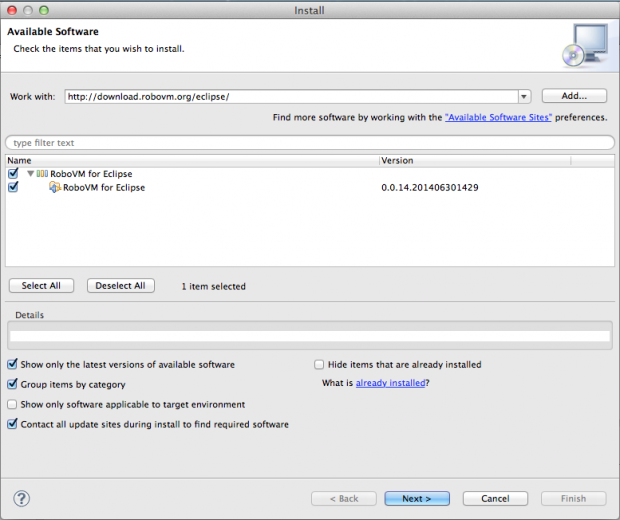
Task: Collapse the RoboVM for Eclipse tree category
Action: pos(30,174)
